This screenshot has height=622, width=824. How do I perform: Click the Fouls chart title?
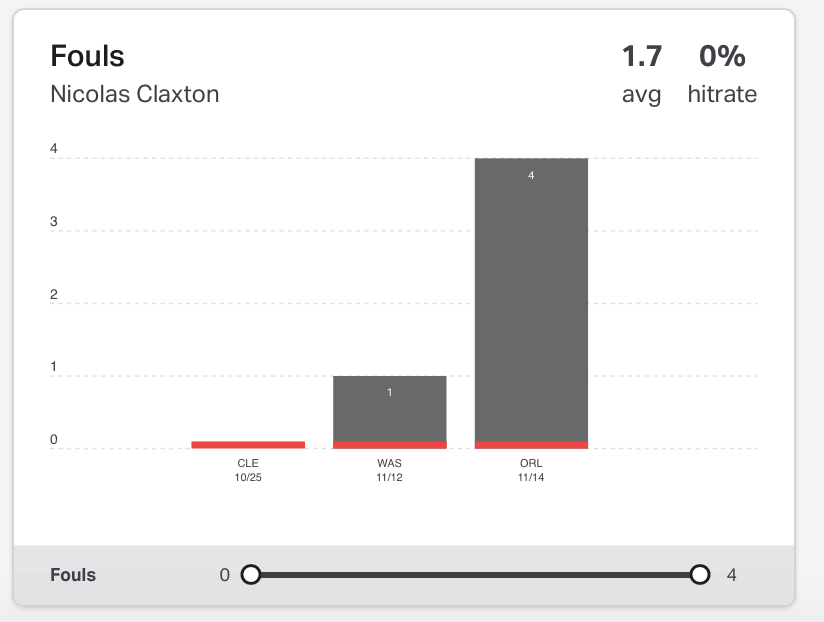pyautogui.click(x=87, y=56)
